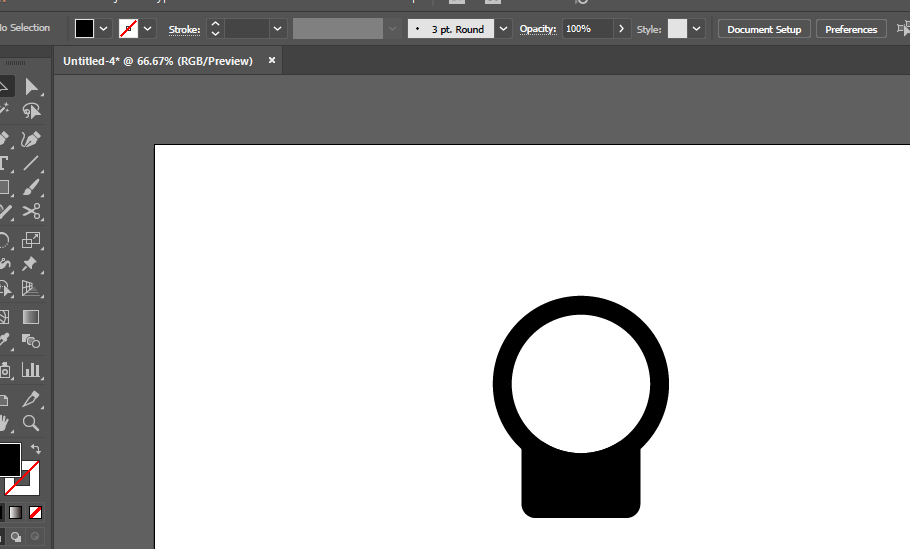Select the Slice tool

31,399
